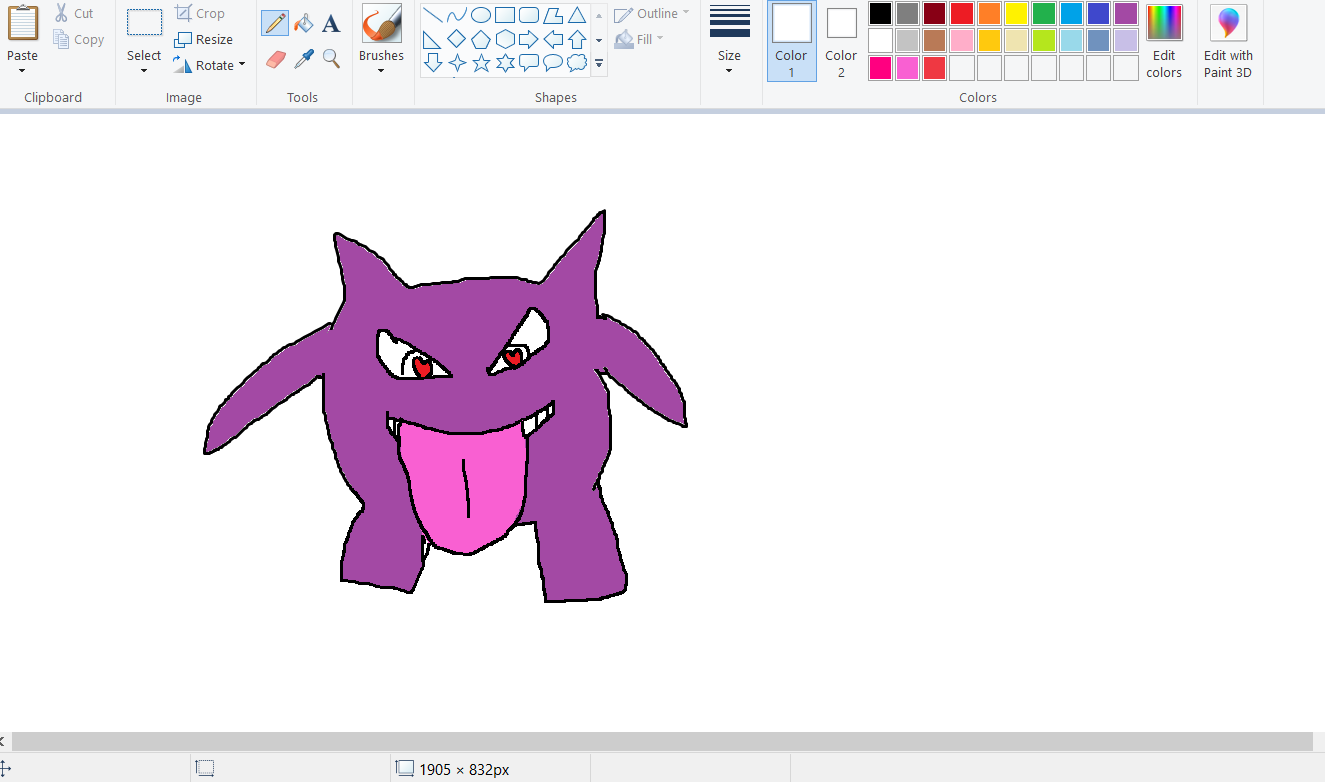Open the shape Outline dropdown

point(651,14)
